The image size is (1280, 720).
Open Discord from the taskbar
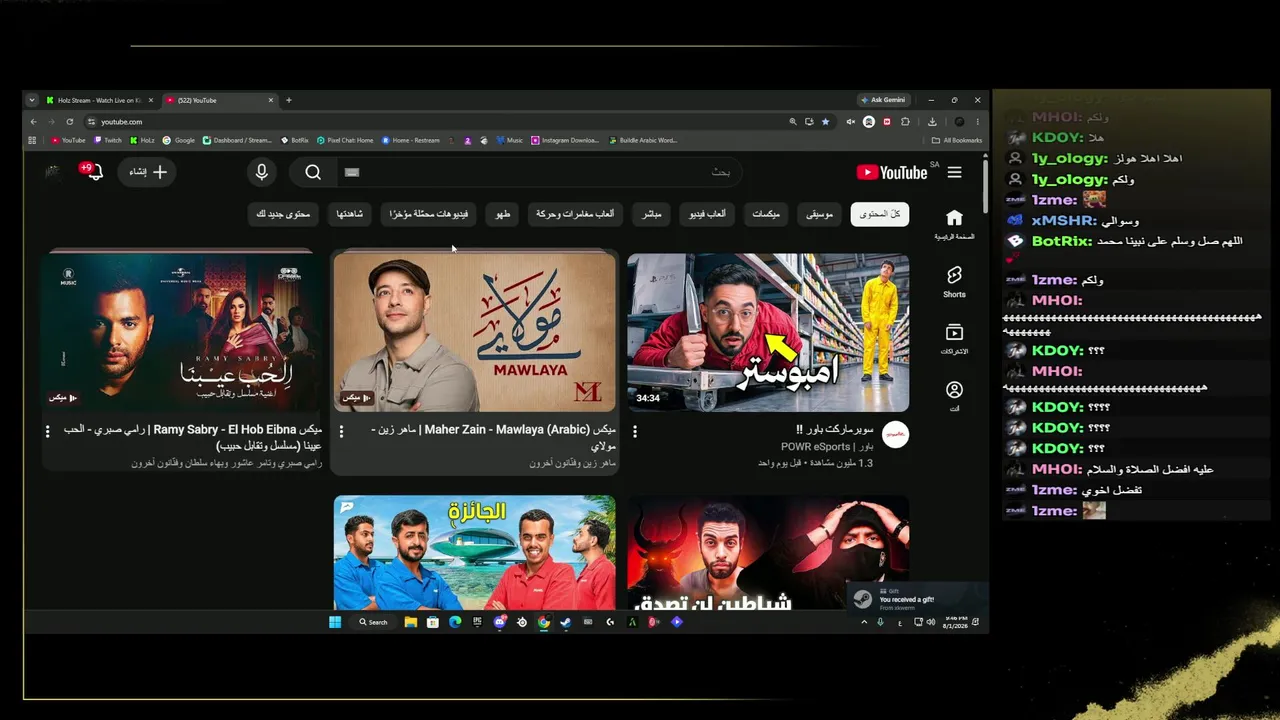click(x=499, y=622)
